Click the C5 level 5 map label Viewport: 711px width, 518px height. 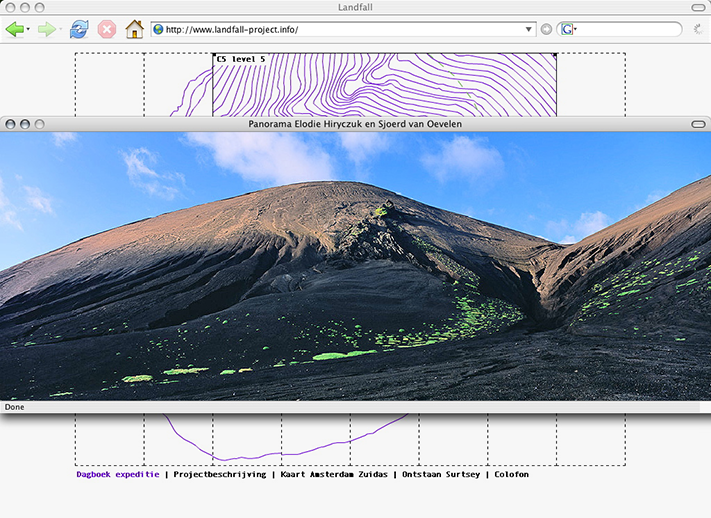pos(241,59)
